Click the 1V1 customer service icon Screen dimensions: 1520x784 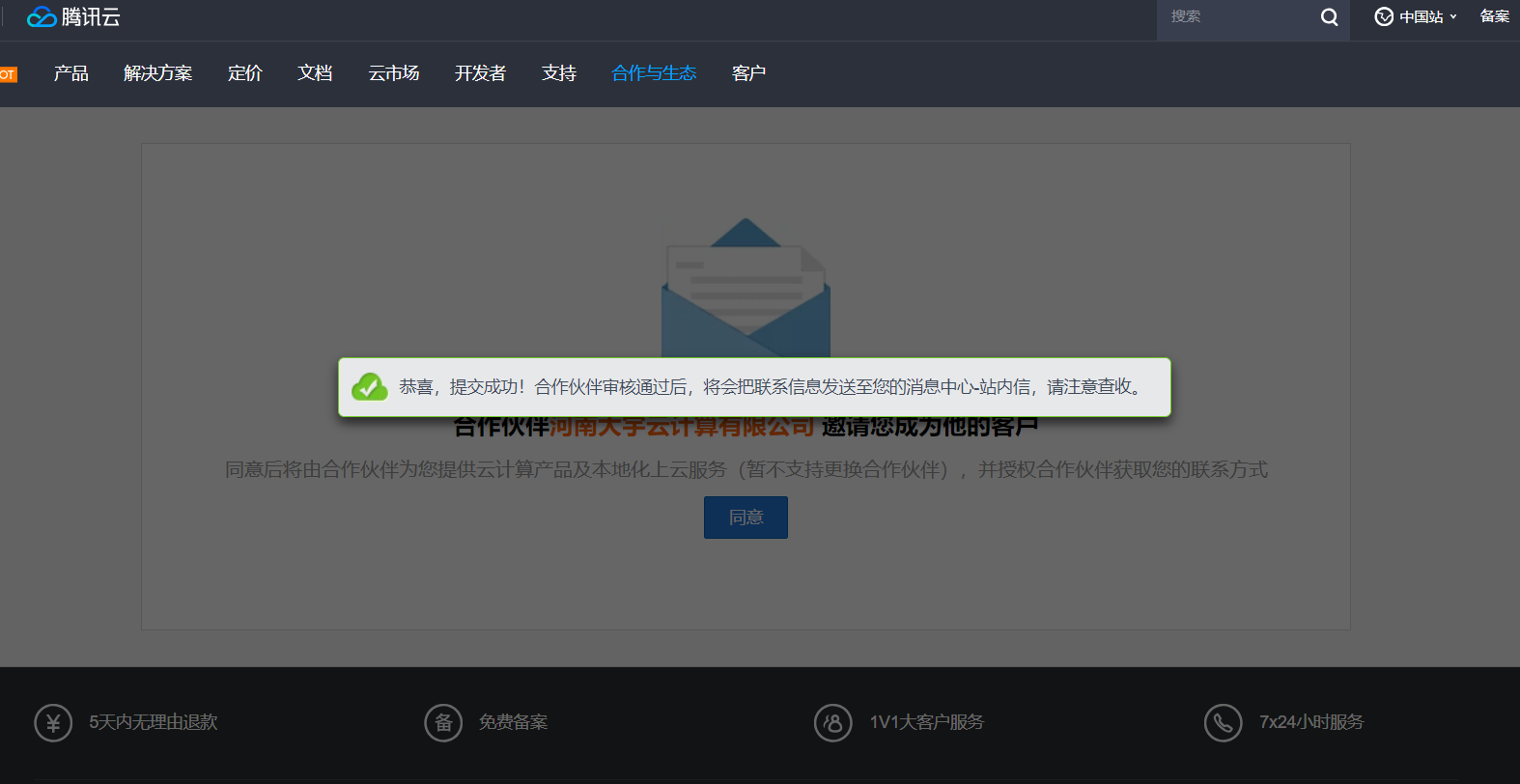click(833, 722)
